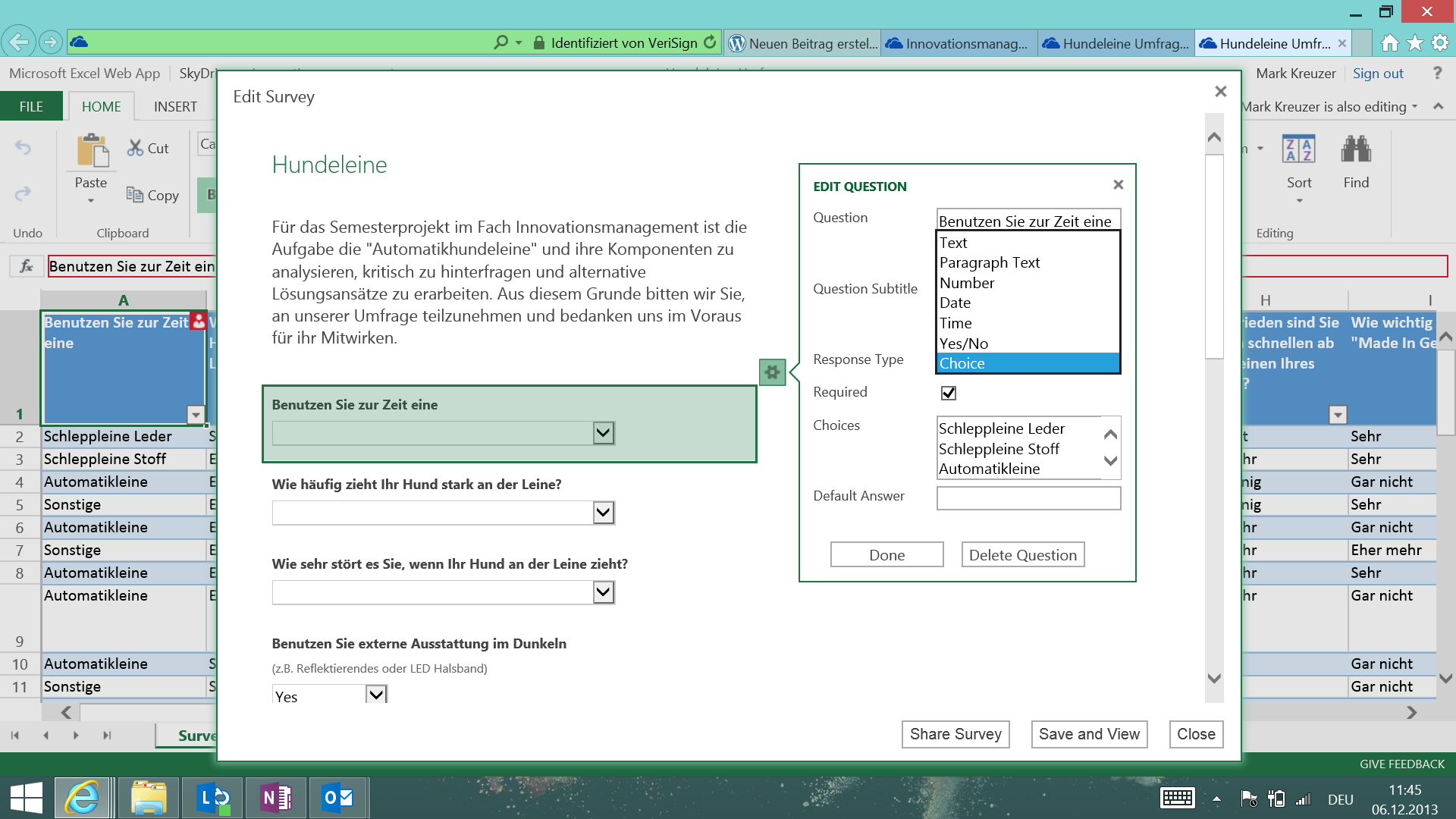Click the Sign out link
1456x819 pixels.
point(1377,74)
